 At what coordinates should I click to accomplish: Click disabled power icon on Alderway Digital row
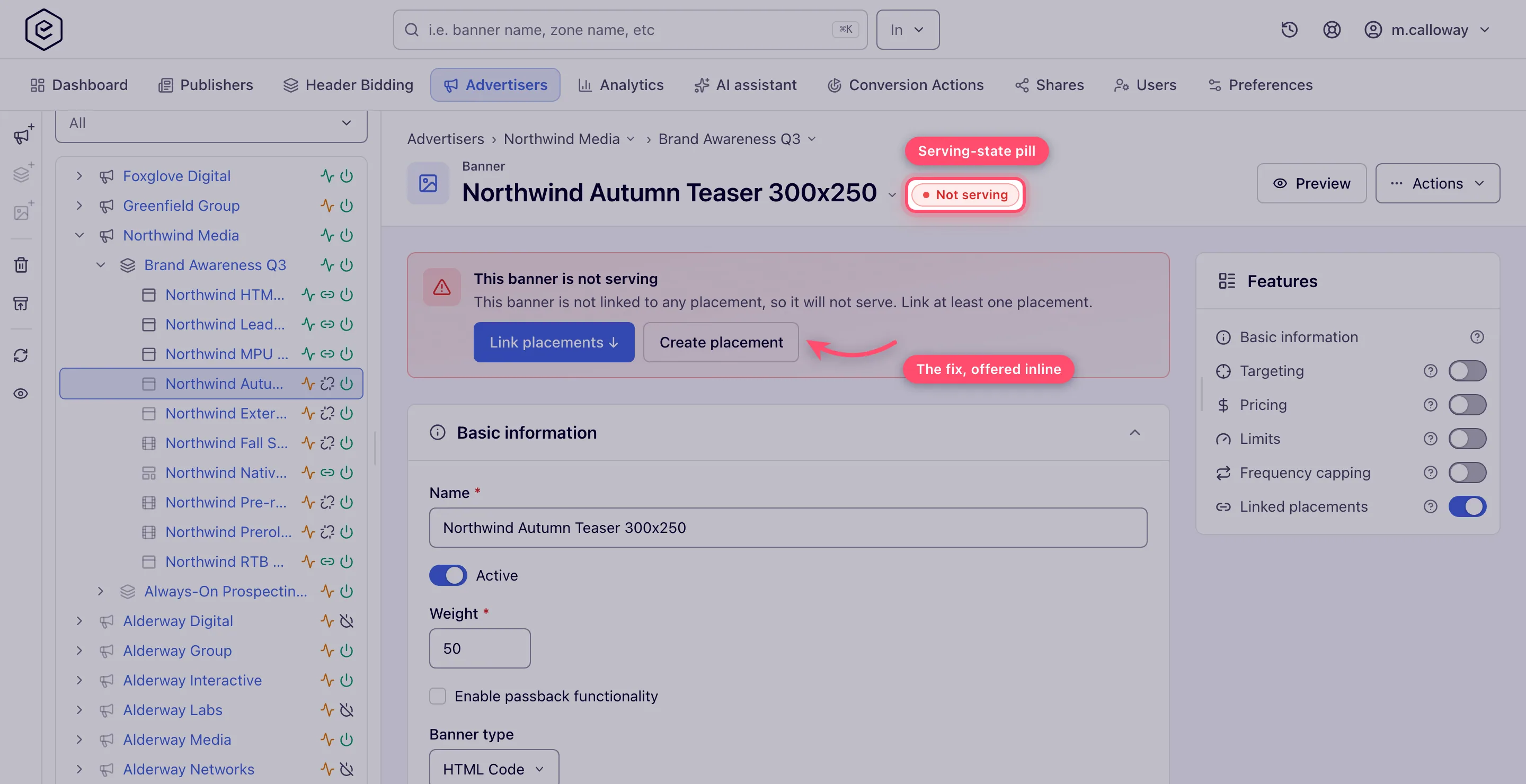coord(347,620)
